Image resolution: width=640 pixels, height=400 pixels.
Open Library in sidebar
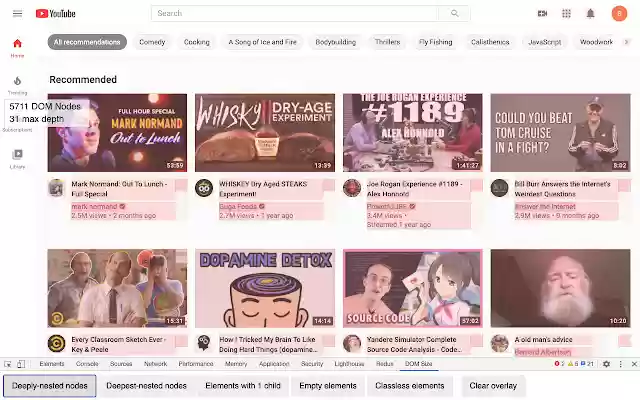point(17,159)
